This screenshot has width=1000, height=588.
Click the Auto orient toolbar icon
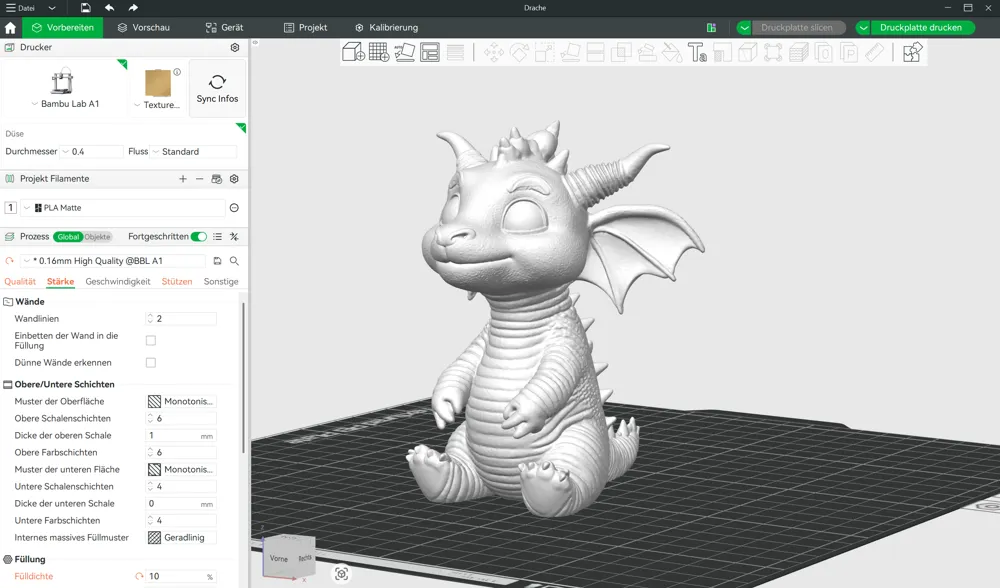pyautogui.click(x=404, y=52)
